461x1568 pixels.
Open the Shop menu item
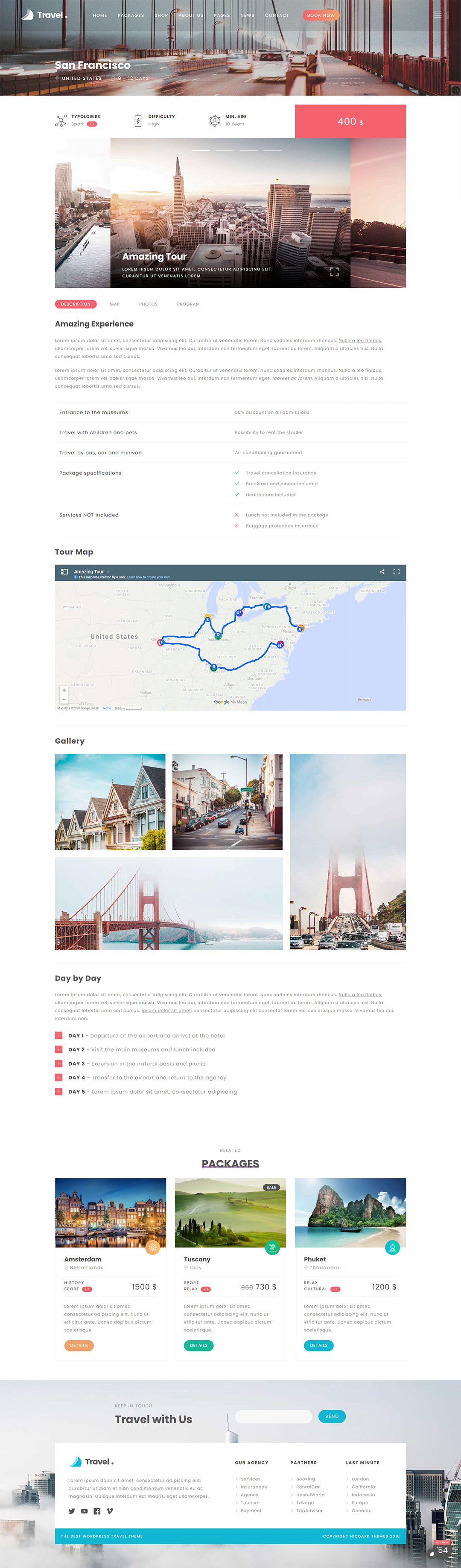click(x=161, y=15)
